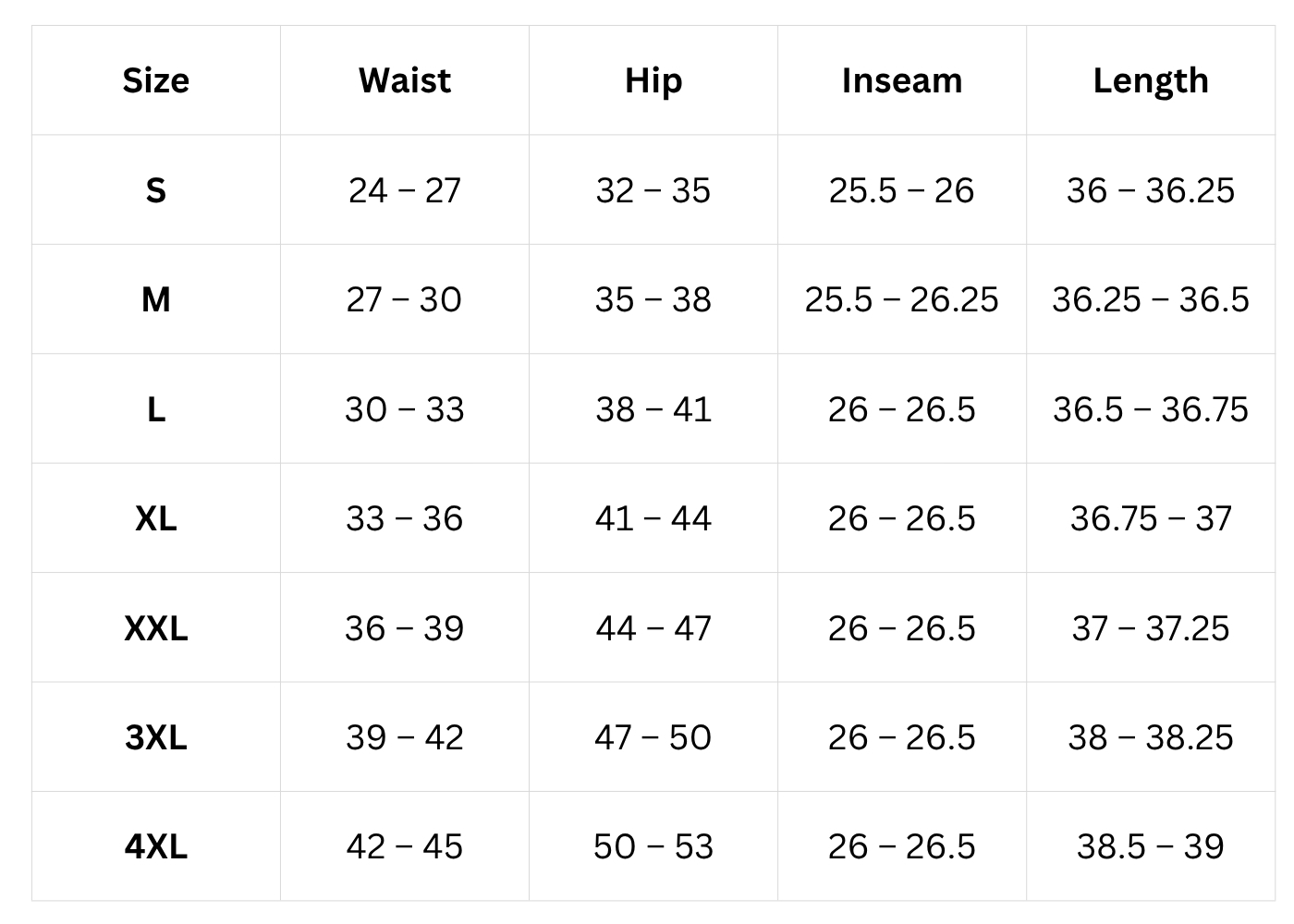Click the L size row label
1294x924 pixels.
point(156,409)
